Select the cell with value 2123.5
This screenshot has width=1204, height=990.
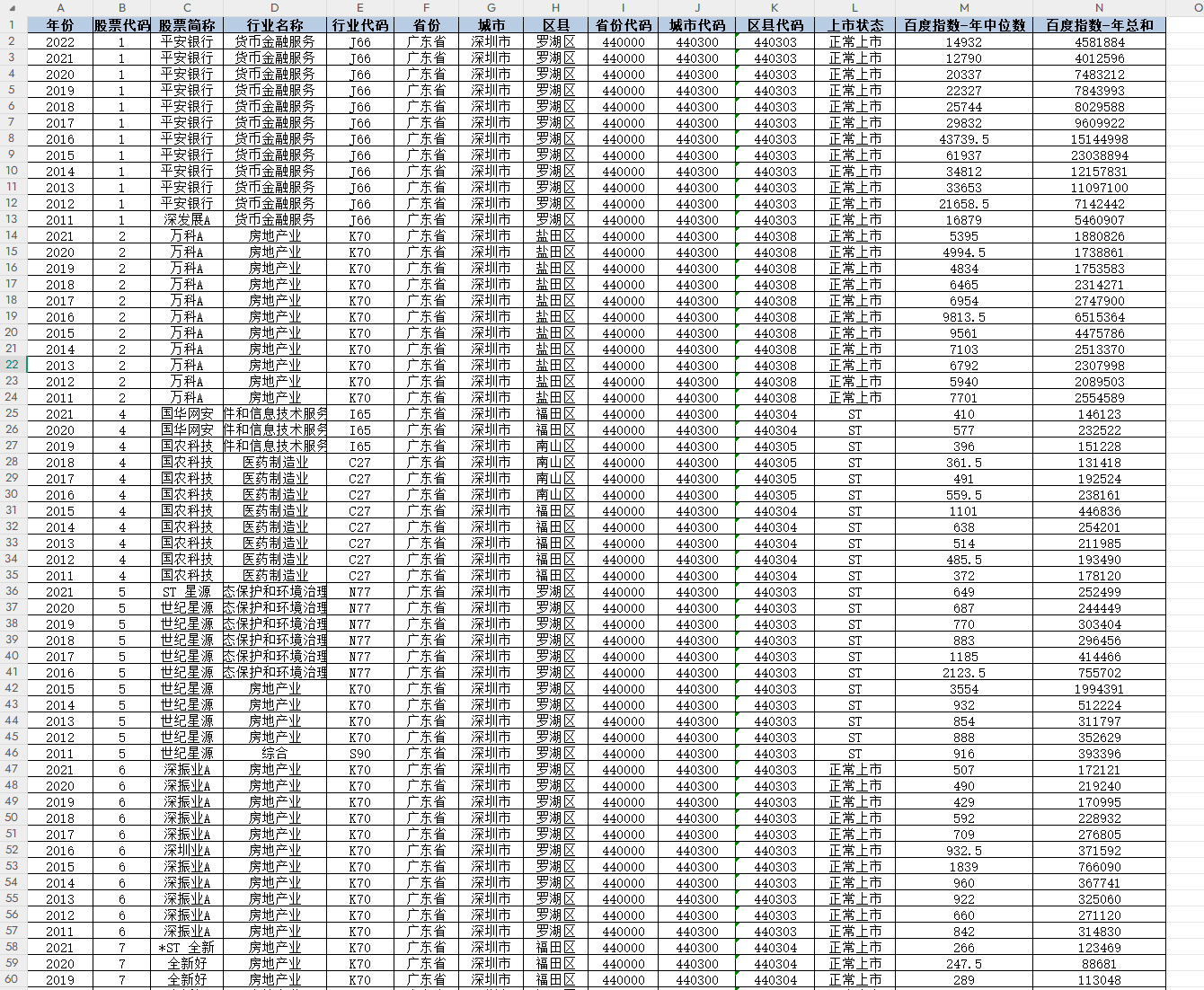coord(964,673)
